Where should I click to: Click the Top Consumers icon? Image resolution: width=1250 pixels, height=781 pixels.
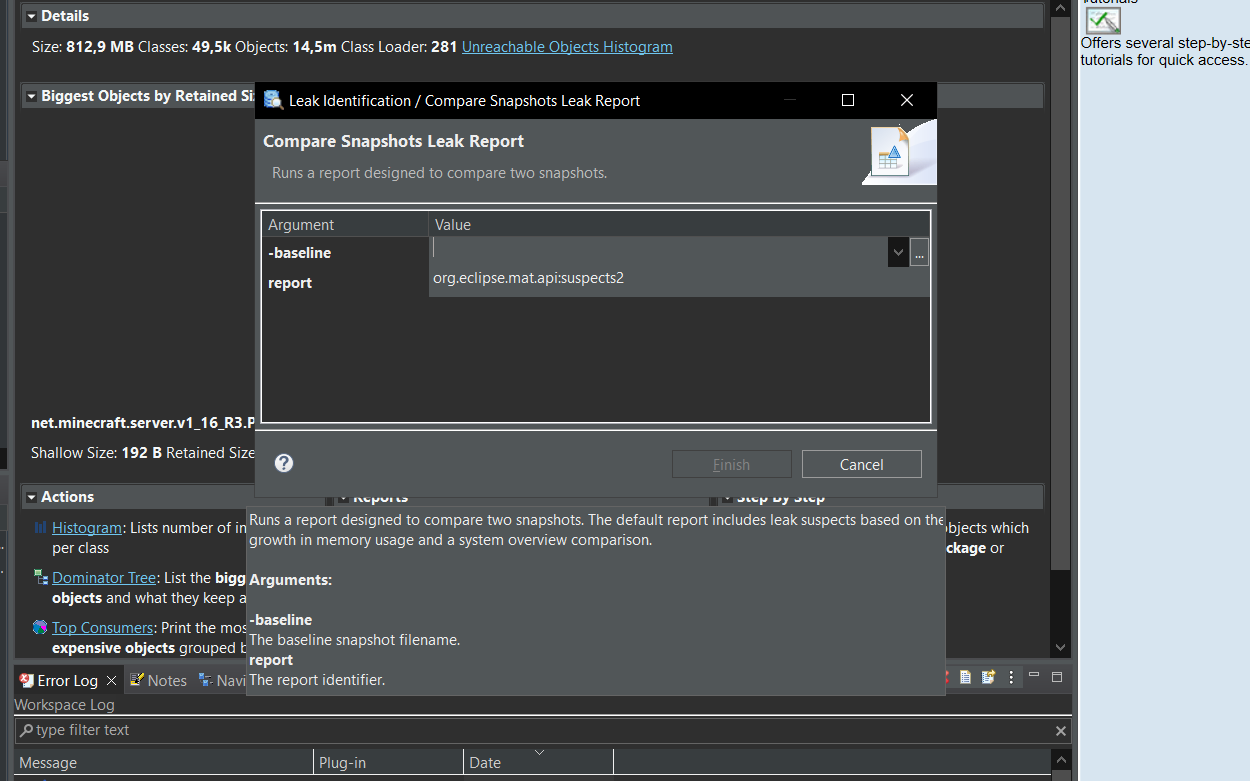tap(40, 627)
